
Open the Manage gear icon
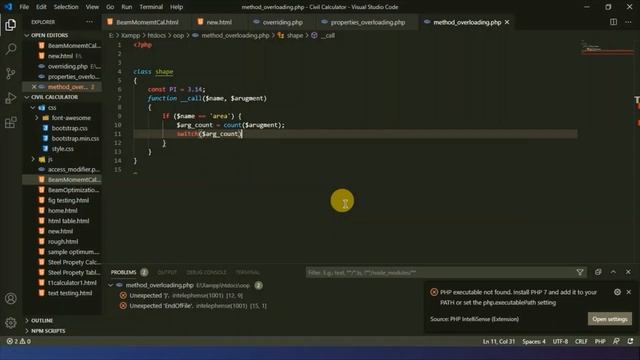click(11, 323)
